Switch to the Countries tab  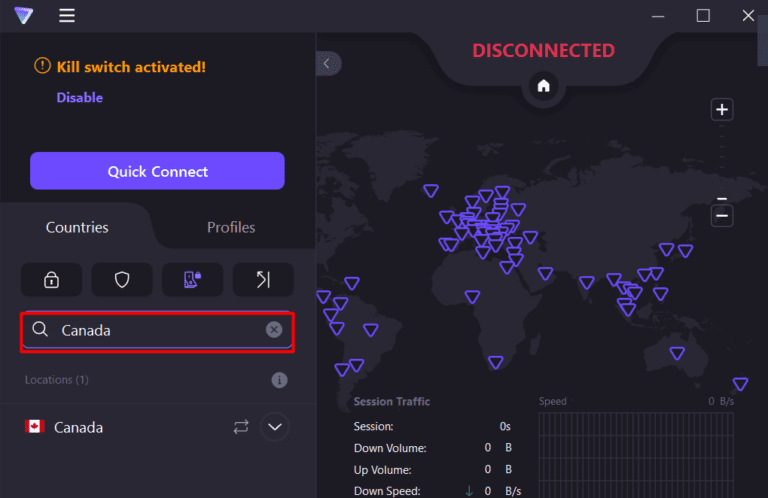(x=77, y=227)
